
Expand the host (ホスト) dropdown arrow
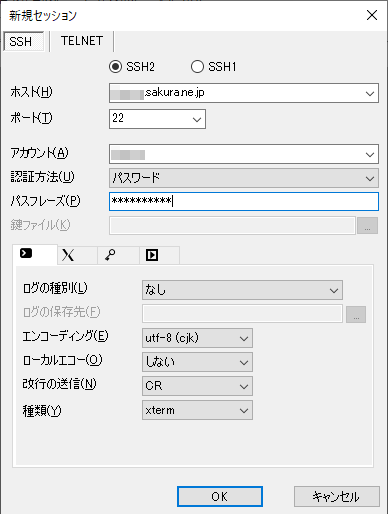[x=370, y=93]
